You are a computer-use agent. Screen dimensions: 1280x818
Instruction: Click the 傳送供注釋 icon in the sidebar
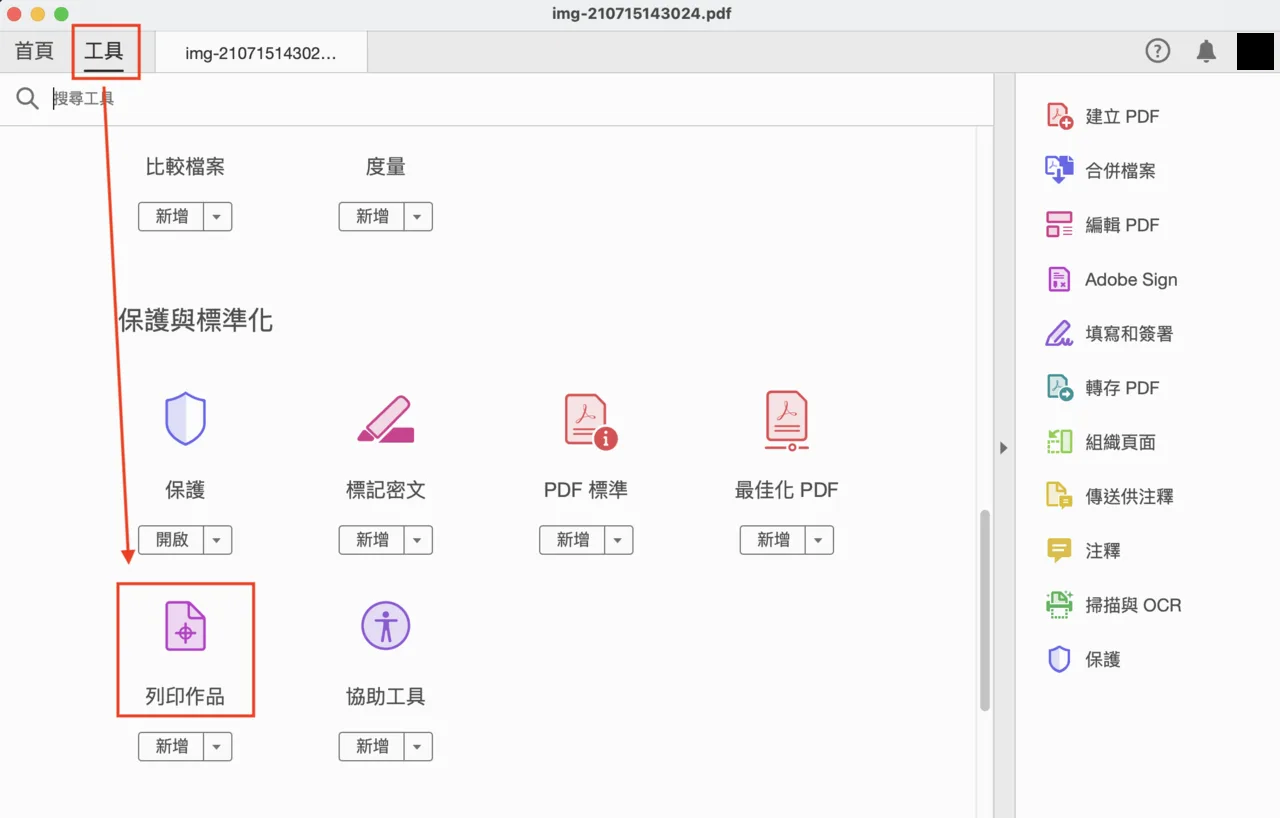[1059, 496]
